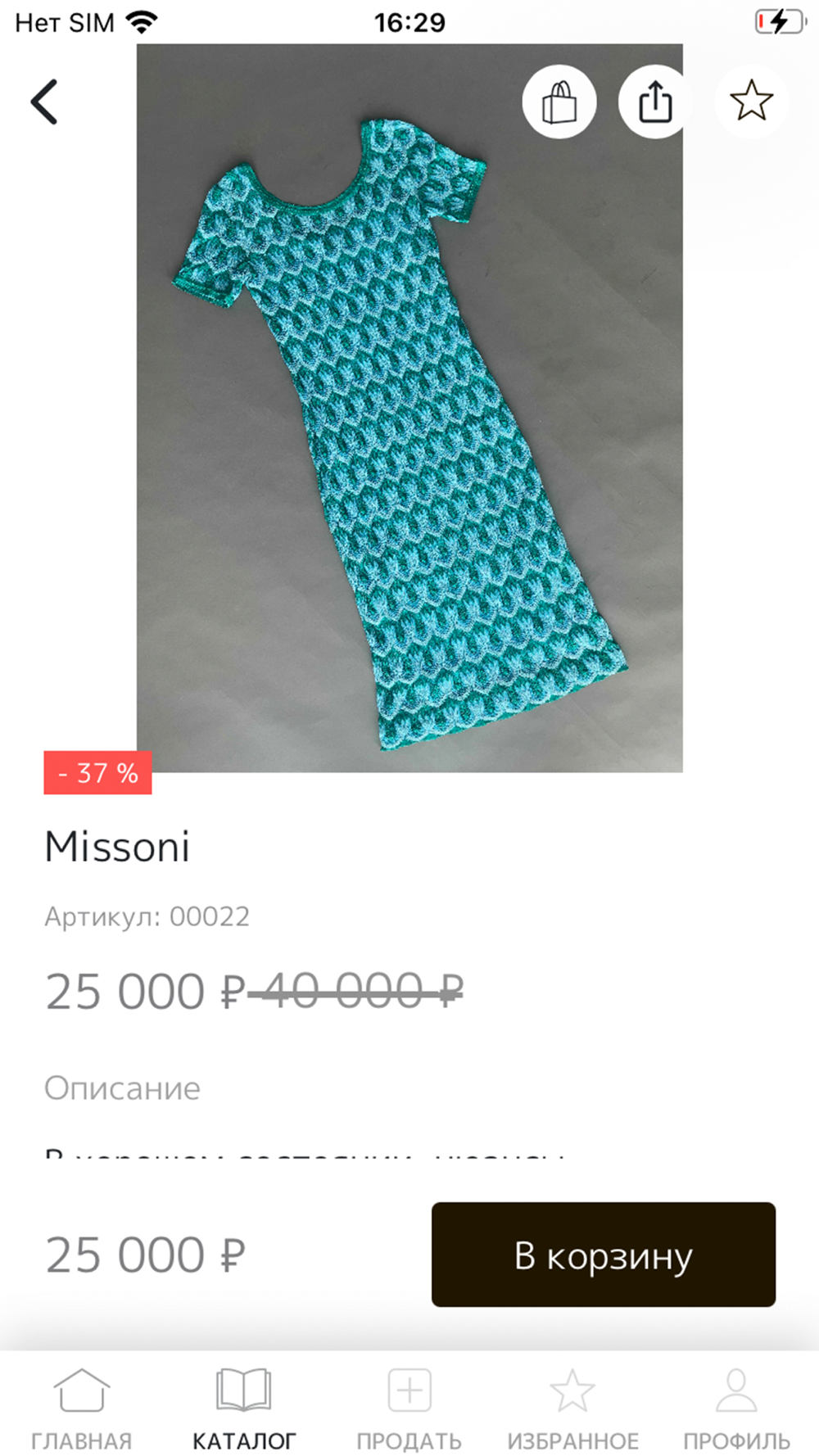Select the Missoni brand title
This screenshot has width=819, height=1456.
tap(117, 847)
